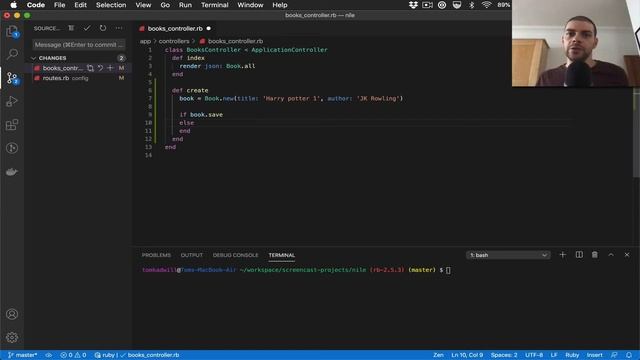Select the books_controller.rb editor tab
The height and width of the screenshot is (360, 640).
(175, 29)
